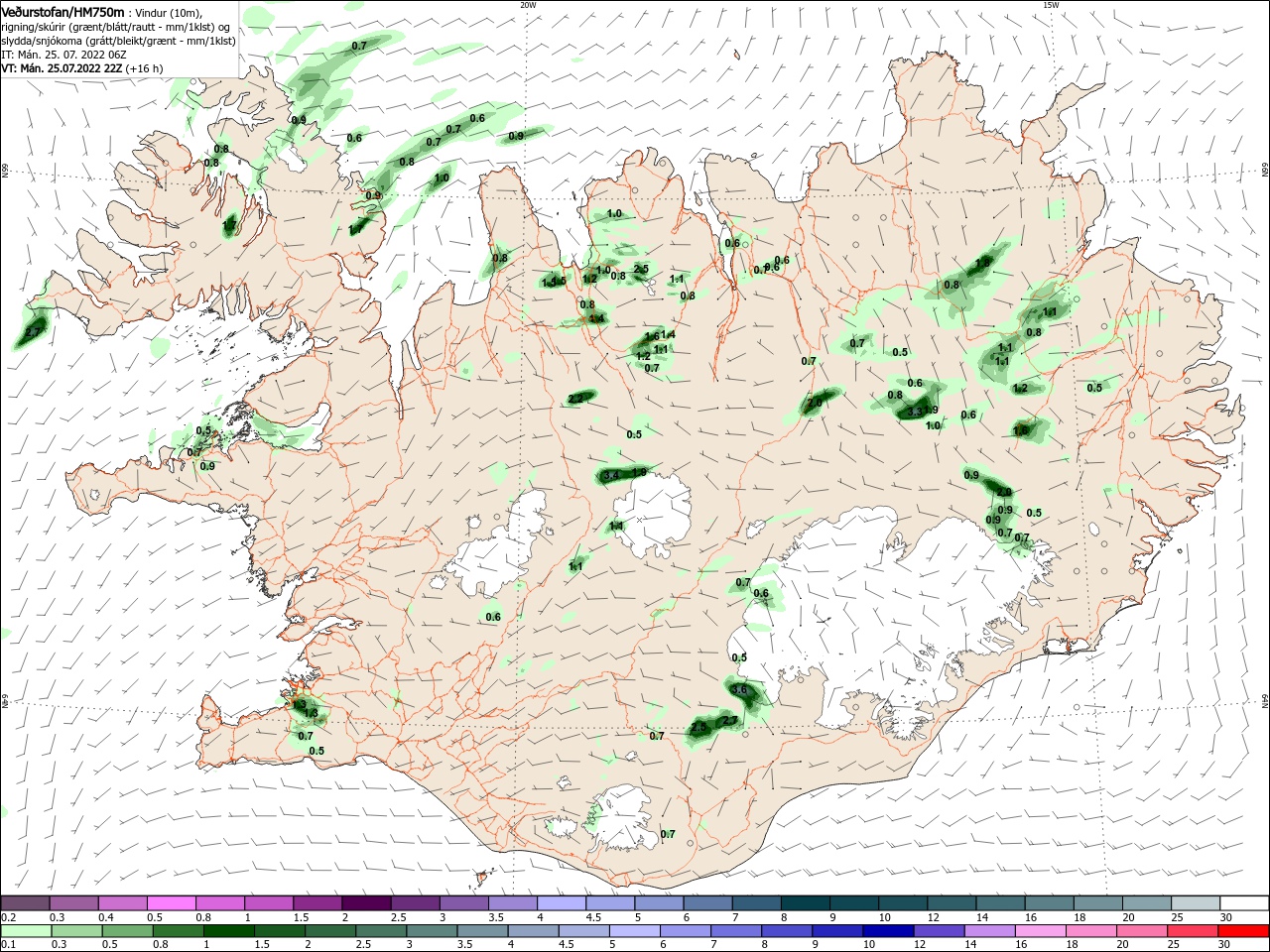This screenshot has height=952, width=1270.
Task: Click the 'VT: Mán. 25.07.2022 22Z' valid time
Action: click(62, 68)
